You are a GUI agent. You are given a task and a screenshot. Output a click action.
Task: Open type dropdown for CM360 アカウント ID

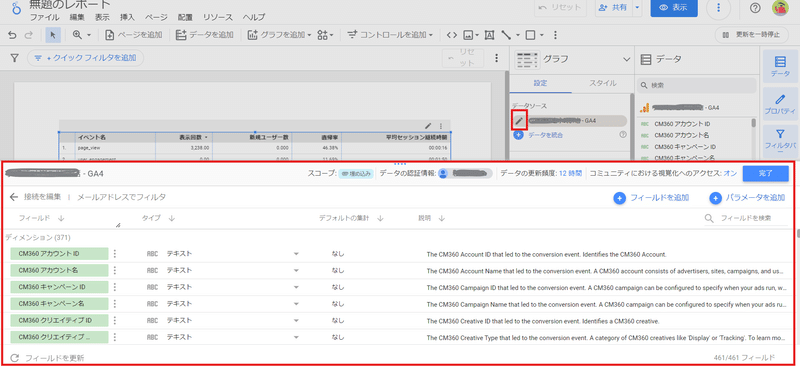(295, 254)
